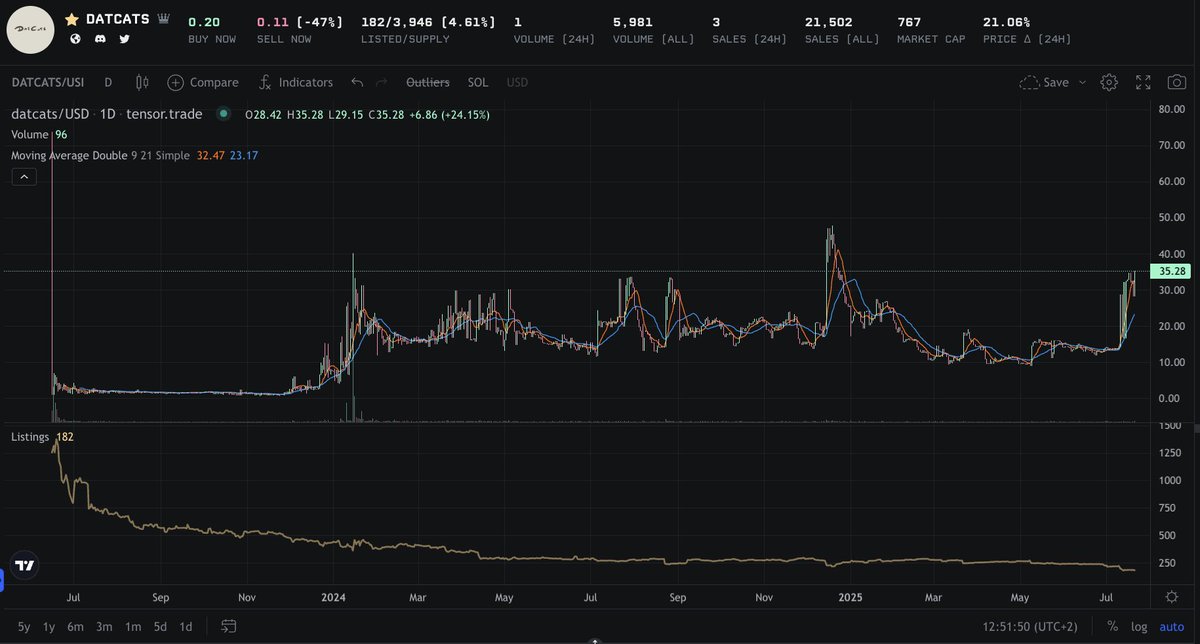Image resolution: width=1200 pixels, height=644 pixels.
Task: Toggle auto scale mode
Action: [x=1171, y=627]
